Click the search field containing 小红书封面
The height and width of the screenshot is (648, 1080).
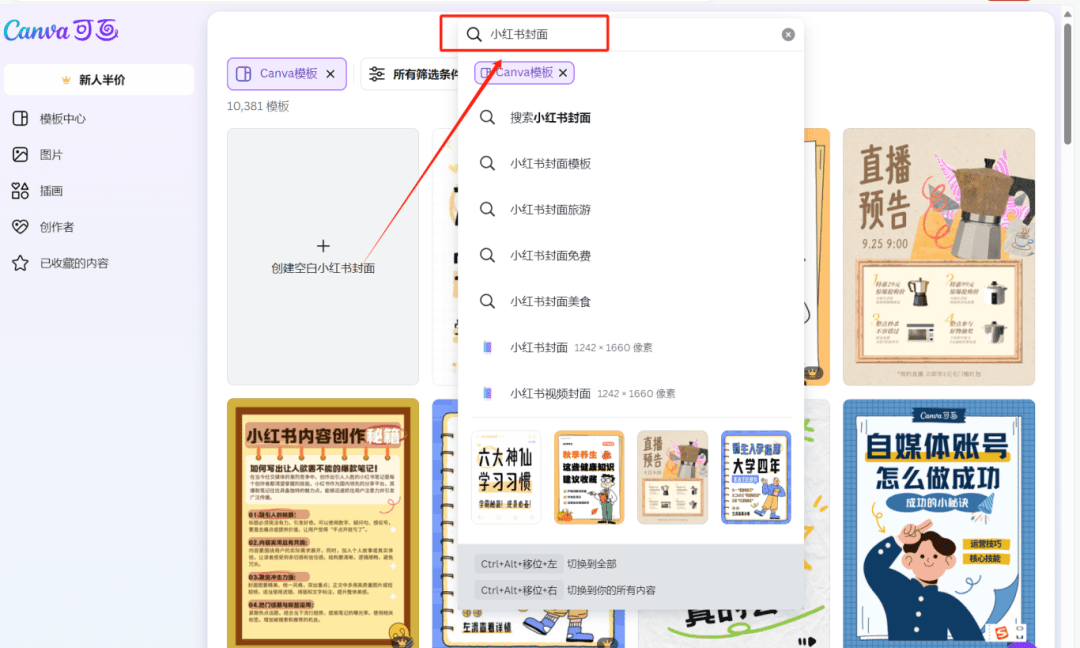(630, 34)
